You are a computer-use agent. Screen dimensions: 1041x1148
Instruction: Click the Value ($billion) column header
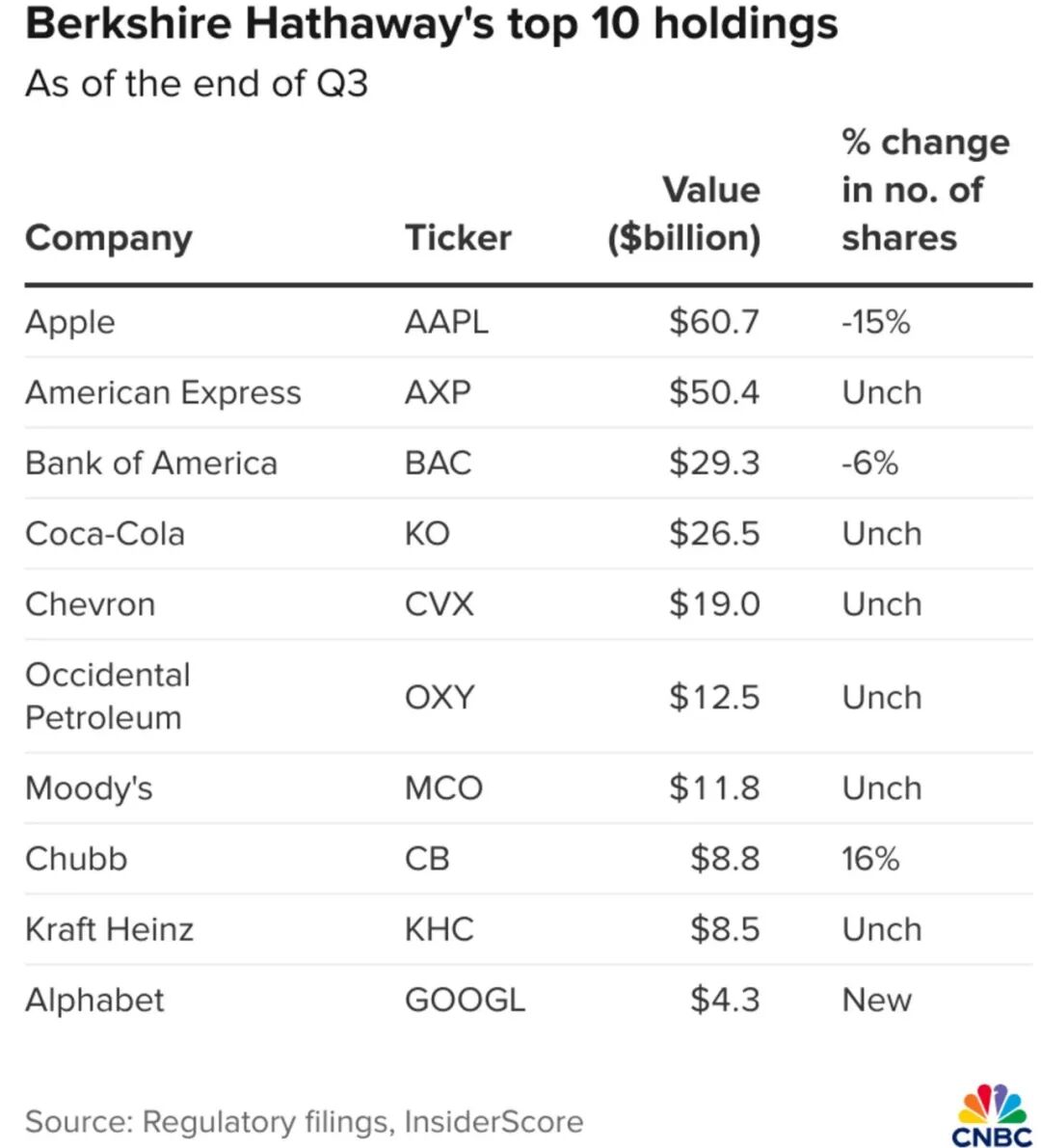tap(684, 214)
